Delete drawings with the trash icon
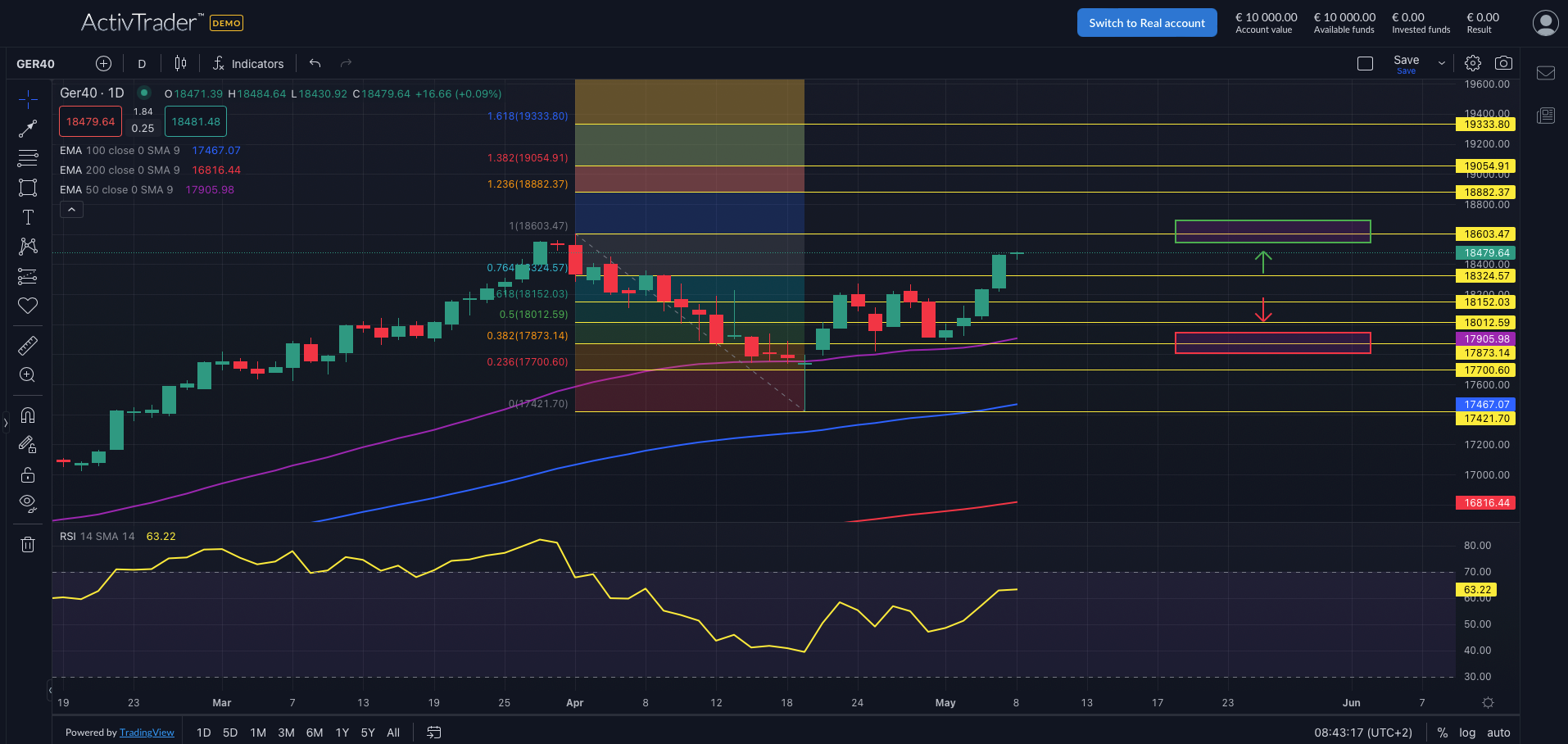Viewport: 1568px width, 744px height. [x=28, y=544]
